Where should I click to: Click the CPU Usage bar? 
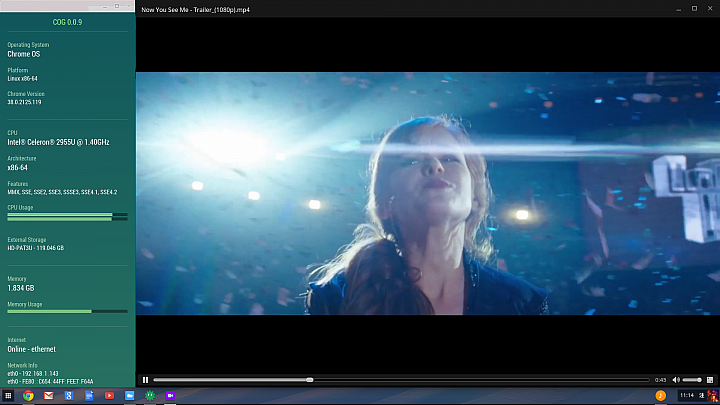[67, 217]
